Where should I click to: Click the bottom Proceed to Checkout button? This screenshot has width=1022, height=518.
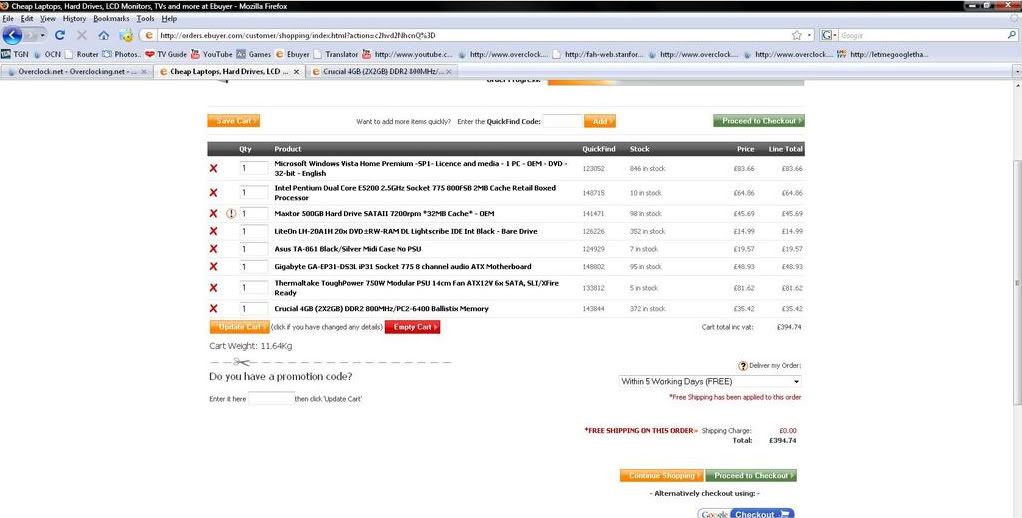[x=752, y=476]
